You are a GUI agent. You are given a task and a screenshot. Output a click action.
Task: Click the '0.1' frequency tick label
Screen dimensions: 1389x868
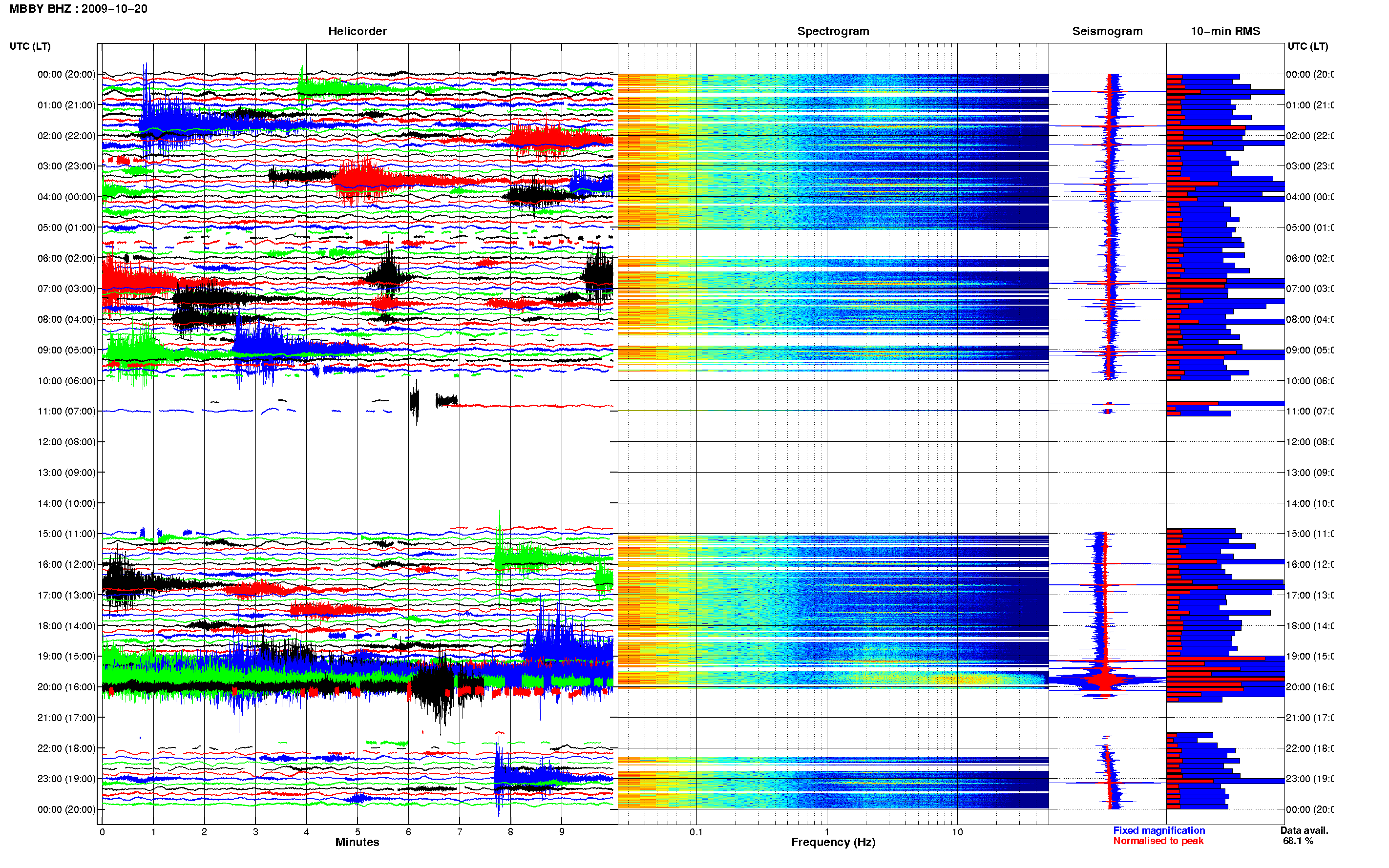click(696, 832)
